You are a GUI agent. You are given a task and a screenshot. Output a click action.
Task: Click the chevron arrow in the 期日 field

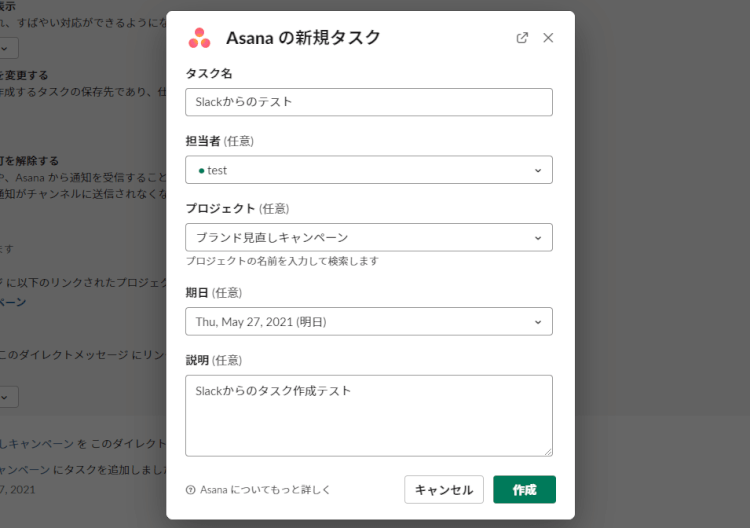pos(538,322)
